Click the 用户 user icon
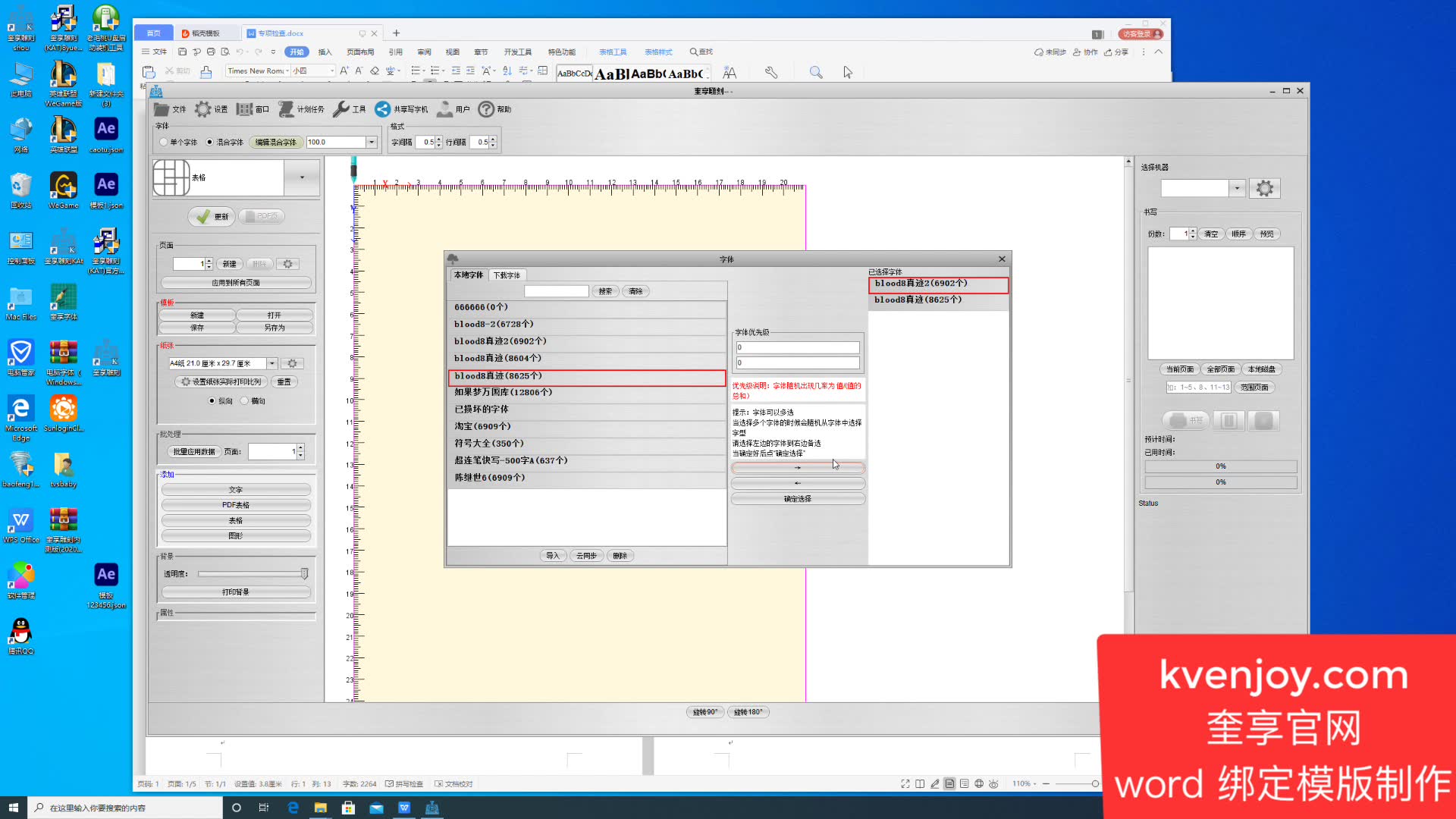 [x=445, y=109]
